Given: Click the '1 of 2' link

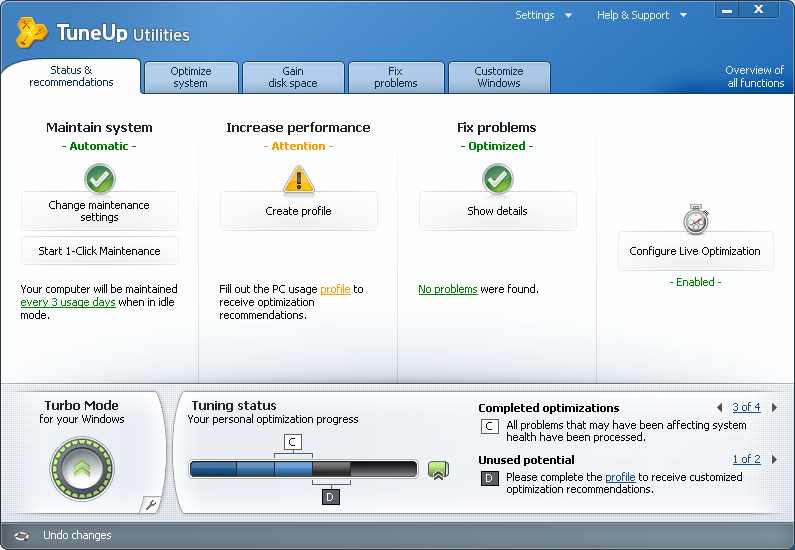Looking at the screenshot, I should [x=746, y=459].
